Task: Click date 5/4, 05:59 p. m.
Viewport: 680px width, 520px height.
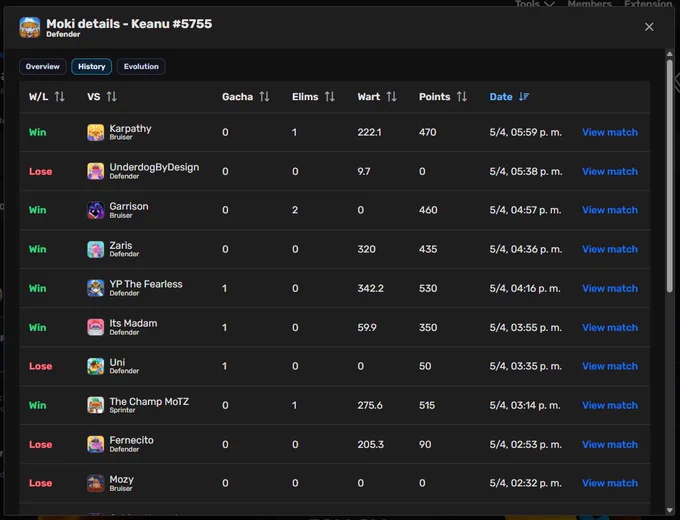Action: pyautogui.click(x=526, y=132)
